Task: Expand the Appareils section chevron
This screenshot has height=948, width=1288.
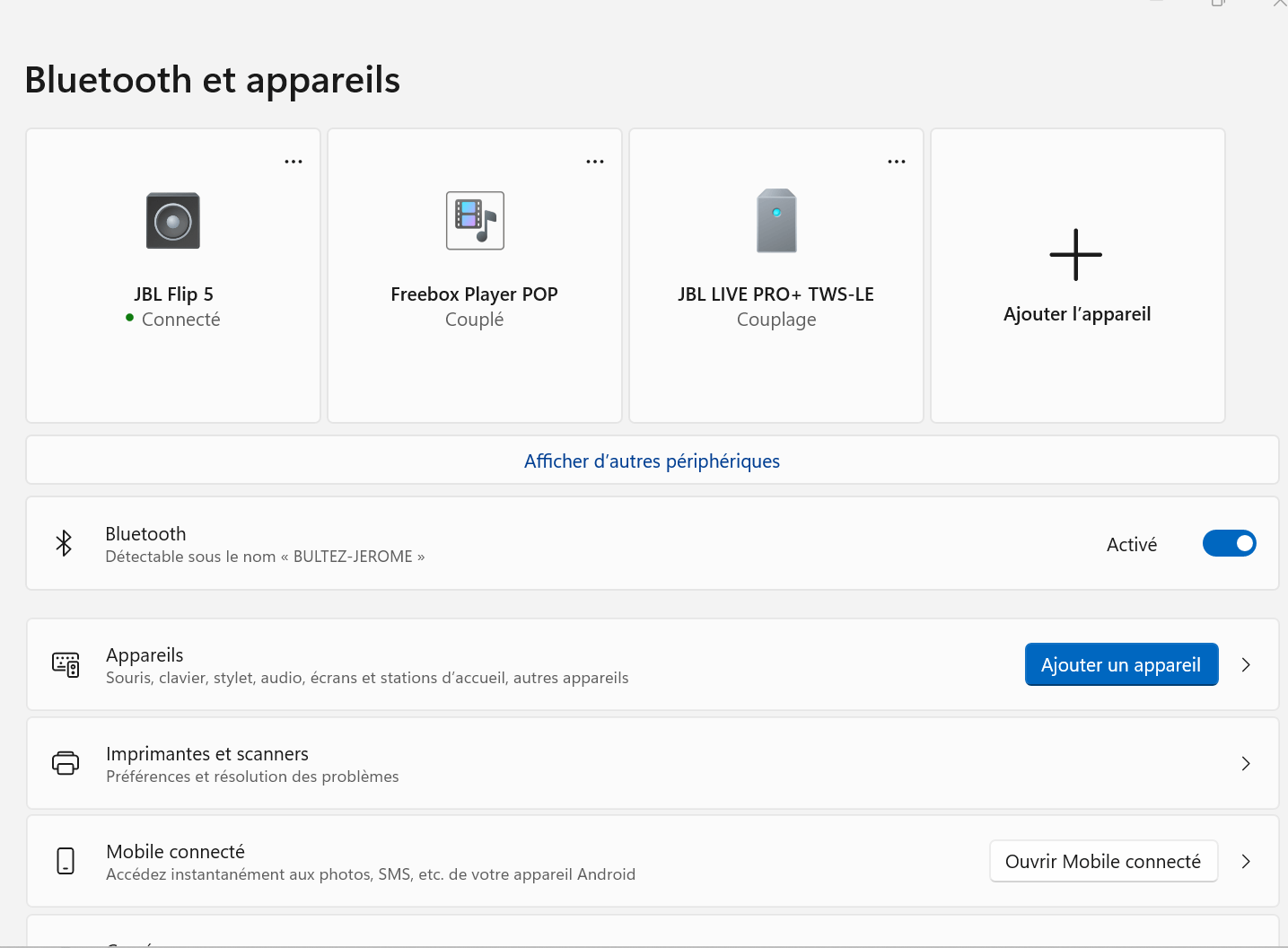Action: pos(1246,665)
